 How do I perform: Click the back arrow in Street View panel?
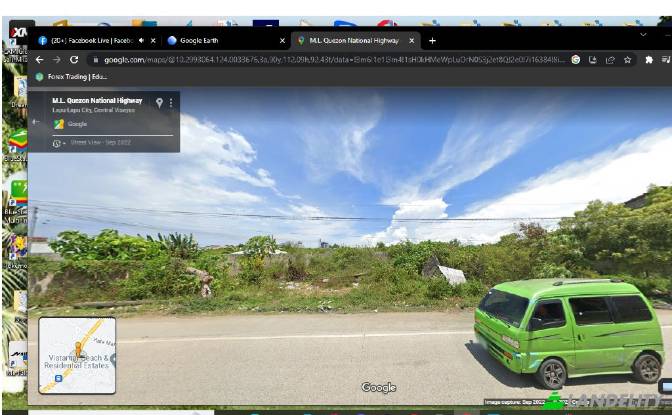tap(36, 122)
